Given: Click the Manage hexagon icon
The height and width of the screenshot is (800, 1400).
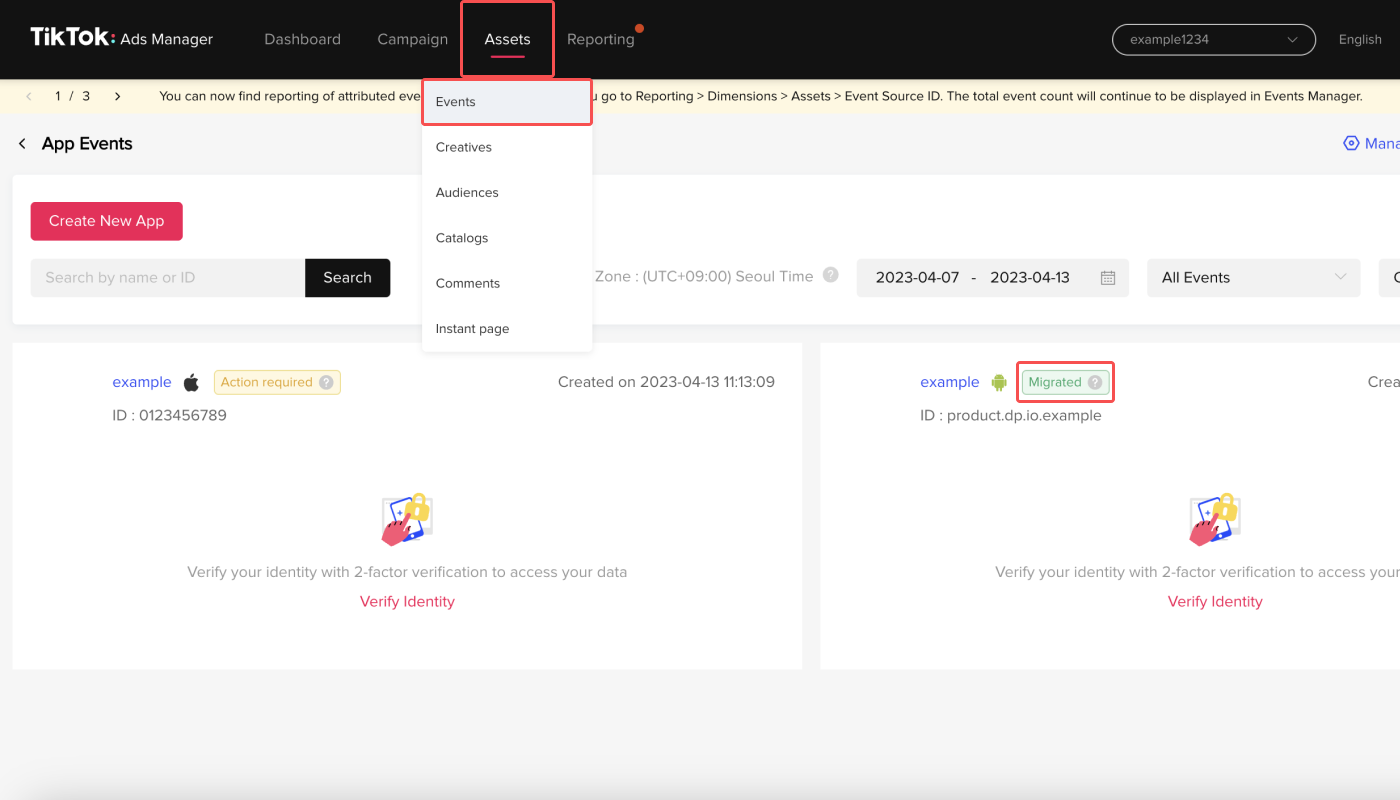Looking at the screenshot, I should click(x=1351, y=144).
